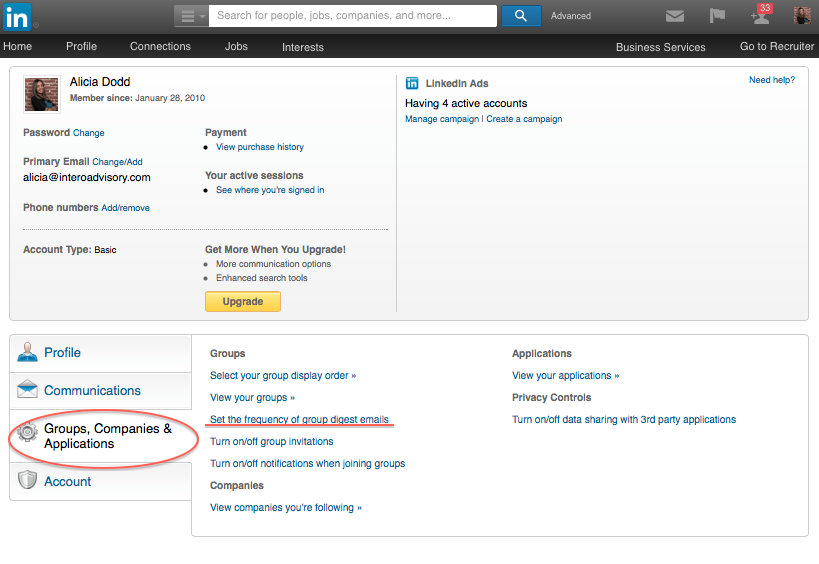Open the Interests menu item
Screen dimensions: 819x564
pyautogui.click(x=302, y=47)
